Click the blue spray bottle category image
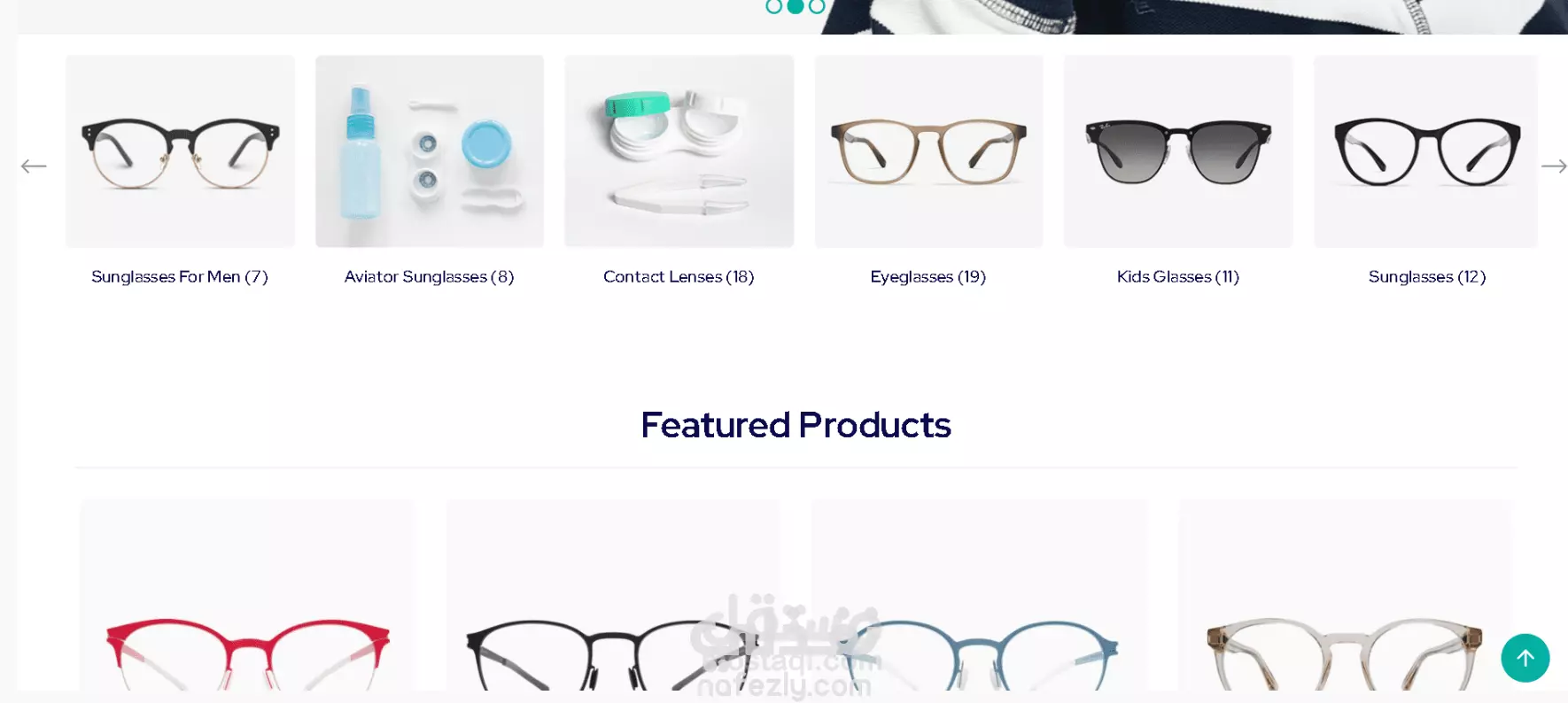1568x703 pixels. coord(430,151)
